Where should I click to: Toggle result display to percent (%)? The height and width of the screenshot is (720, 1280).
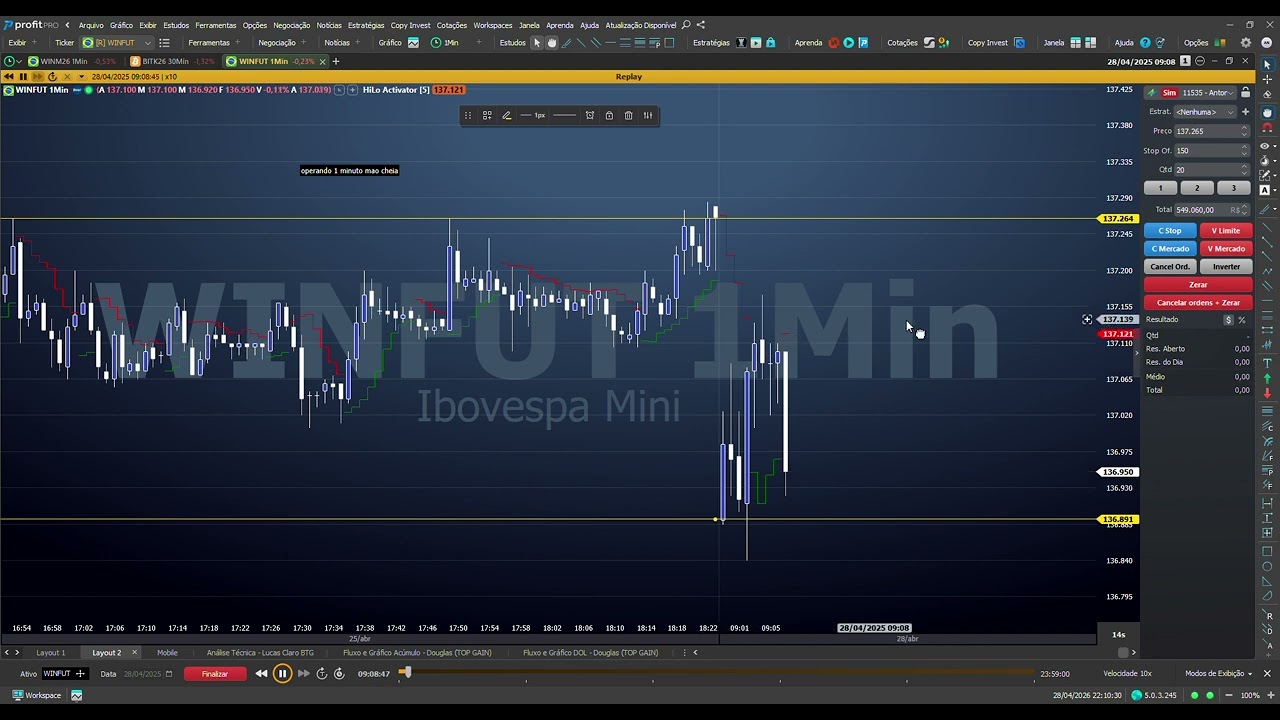pyautogui.click(x=1242, y=320)
